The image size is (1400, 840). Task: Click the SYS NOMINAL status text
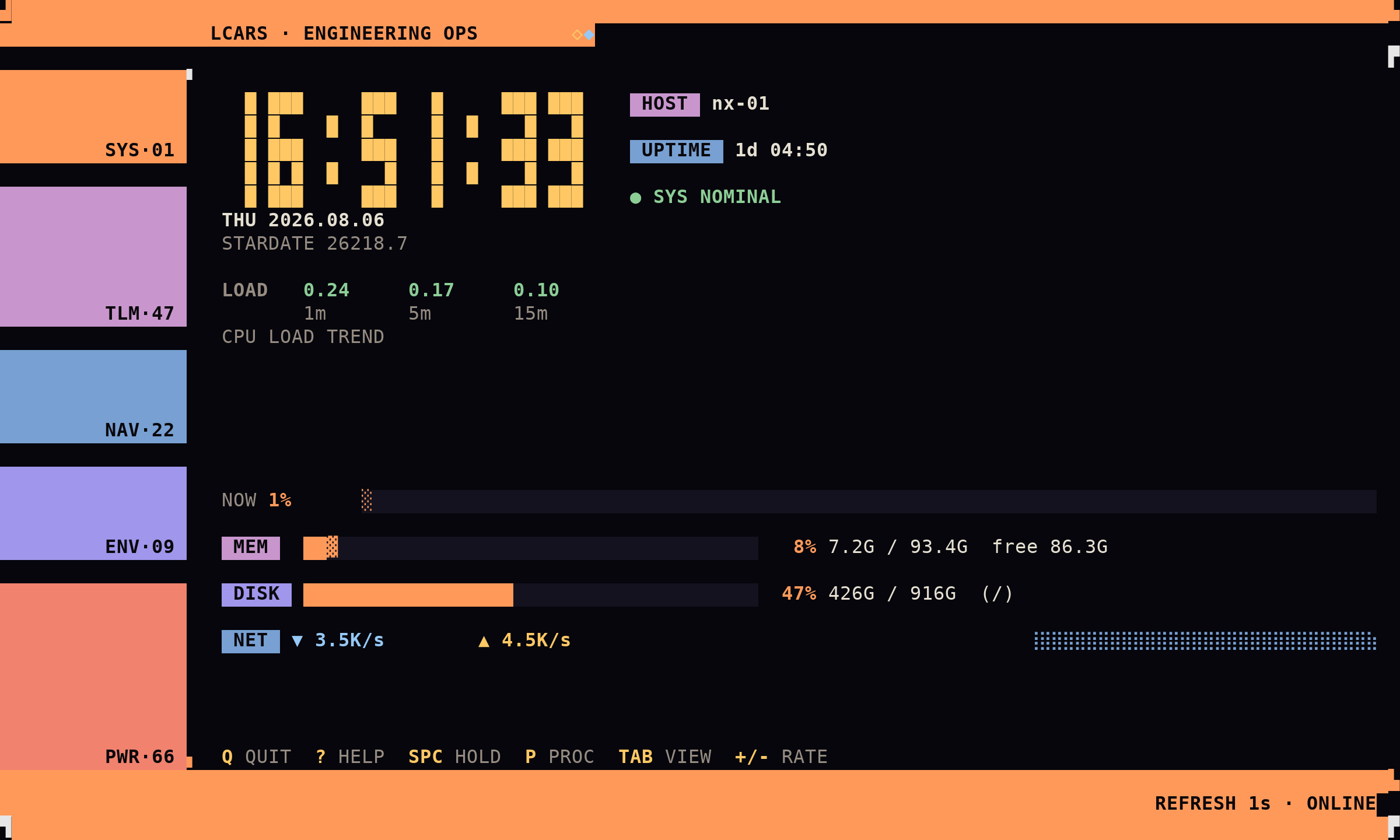pyautogui.click(x=717, y=197)
